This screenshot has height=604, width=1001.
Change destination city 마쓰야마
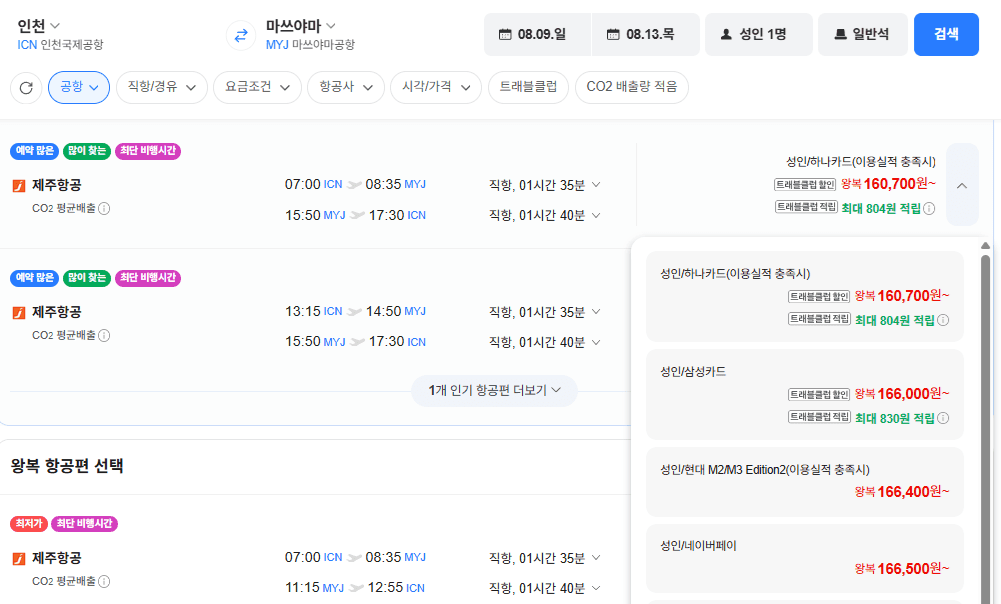[x=301, y=26]
